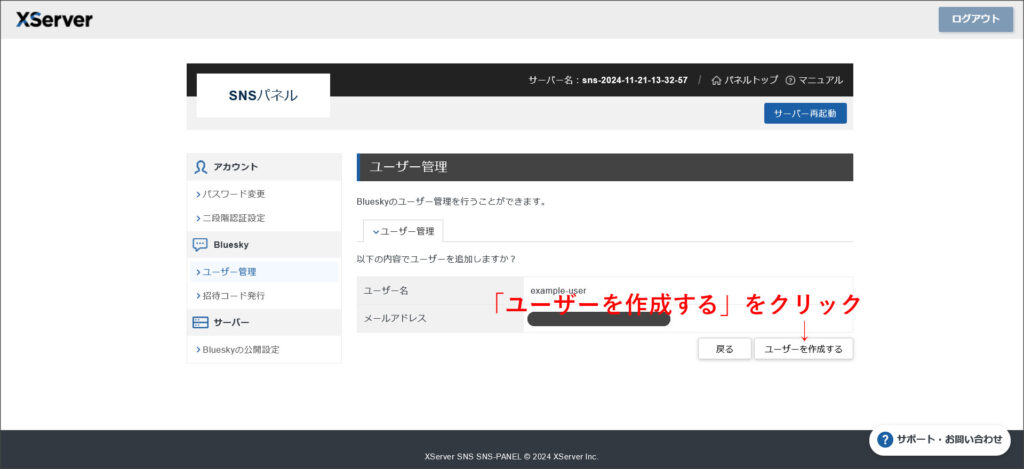Click the 戻る button
This screenshot has width=1024, height=469.
[724, 349]
